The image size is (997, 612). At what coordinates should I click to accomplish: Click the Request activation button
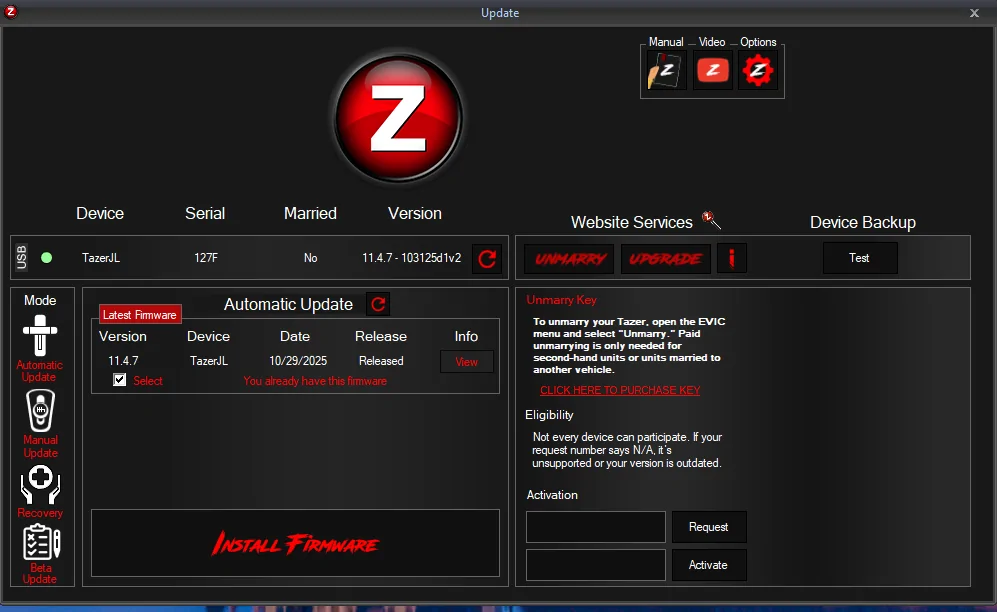(x=709, y=527)
